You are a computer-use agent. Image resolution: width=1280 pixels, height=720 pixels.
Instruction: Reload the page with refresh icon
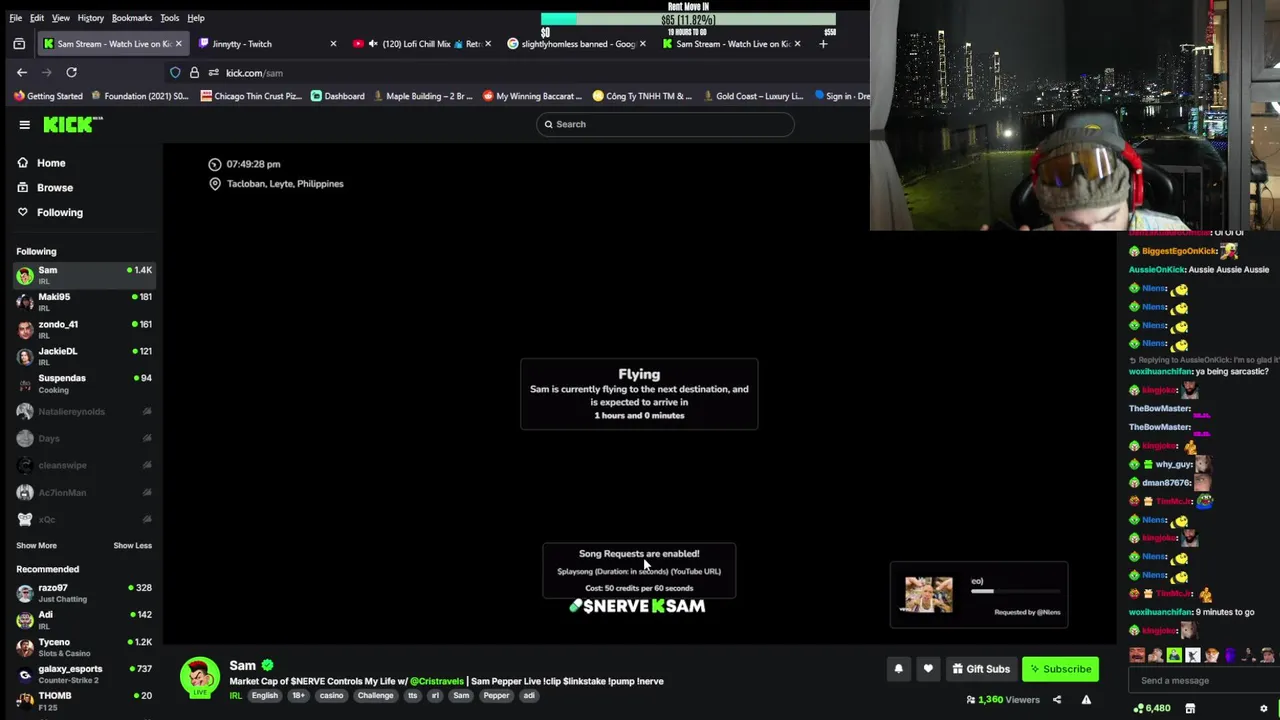[x=71, y=72]
